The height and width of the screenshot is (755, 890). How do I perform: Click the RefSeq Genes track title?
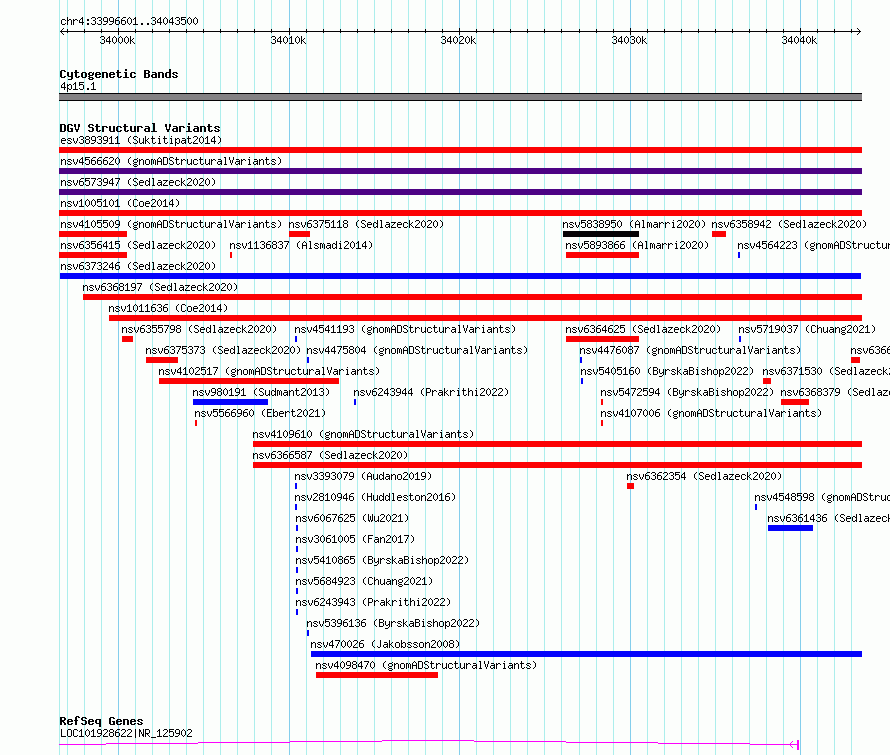click(x=101, y=721)
